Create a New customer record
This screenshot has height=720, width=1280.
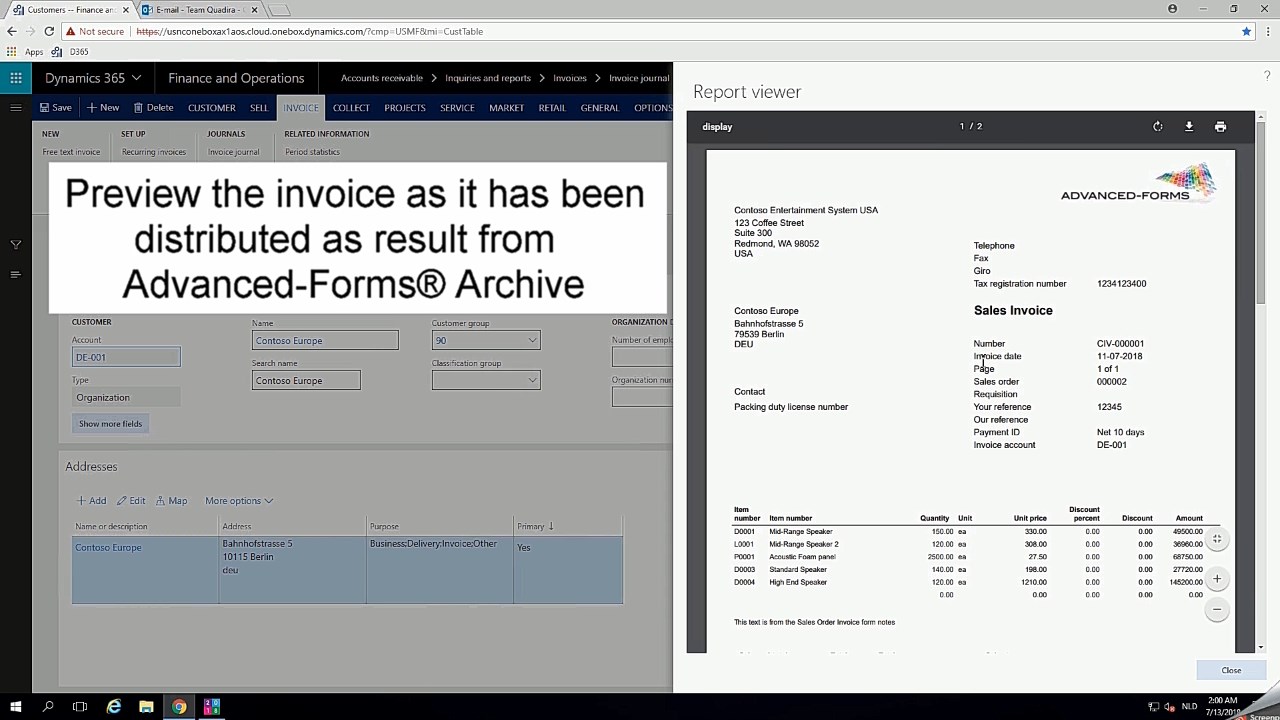click(103, 107)
